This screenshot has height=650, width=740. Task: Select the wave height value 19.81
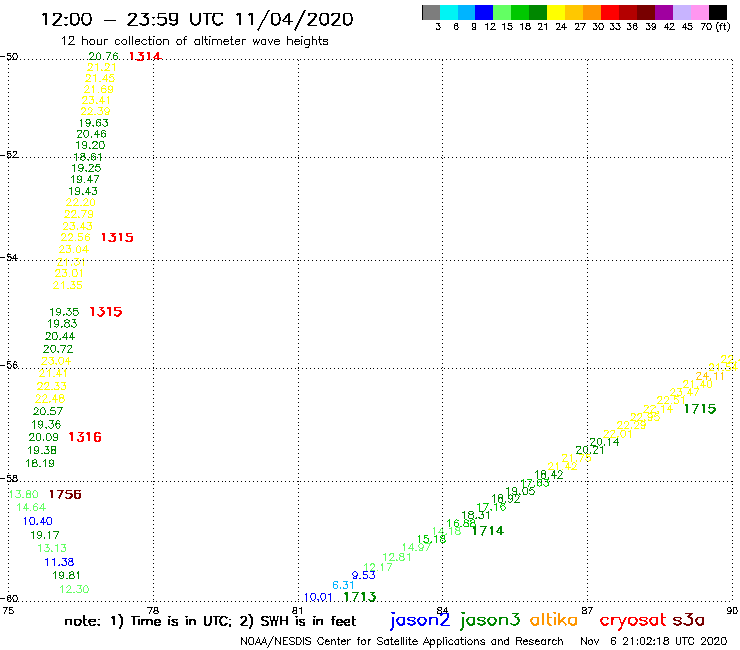(67, 575)
